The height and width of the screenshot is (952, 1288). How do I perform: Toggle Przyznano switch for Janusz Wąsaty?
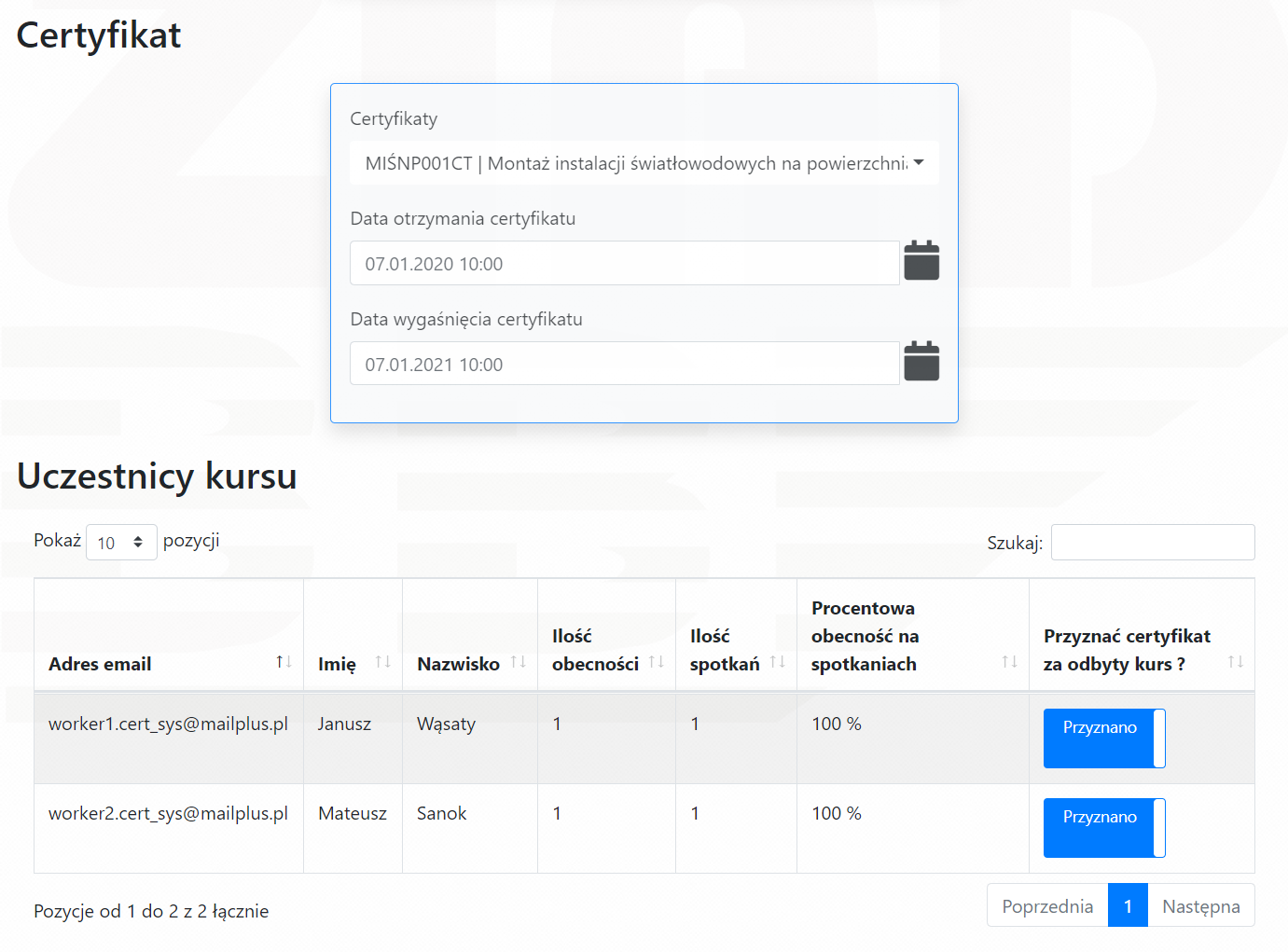click(x=1104, y=738)
